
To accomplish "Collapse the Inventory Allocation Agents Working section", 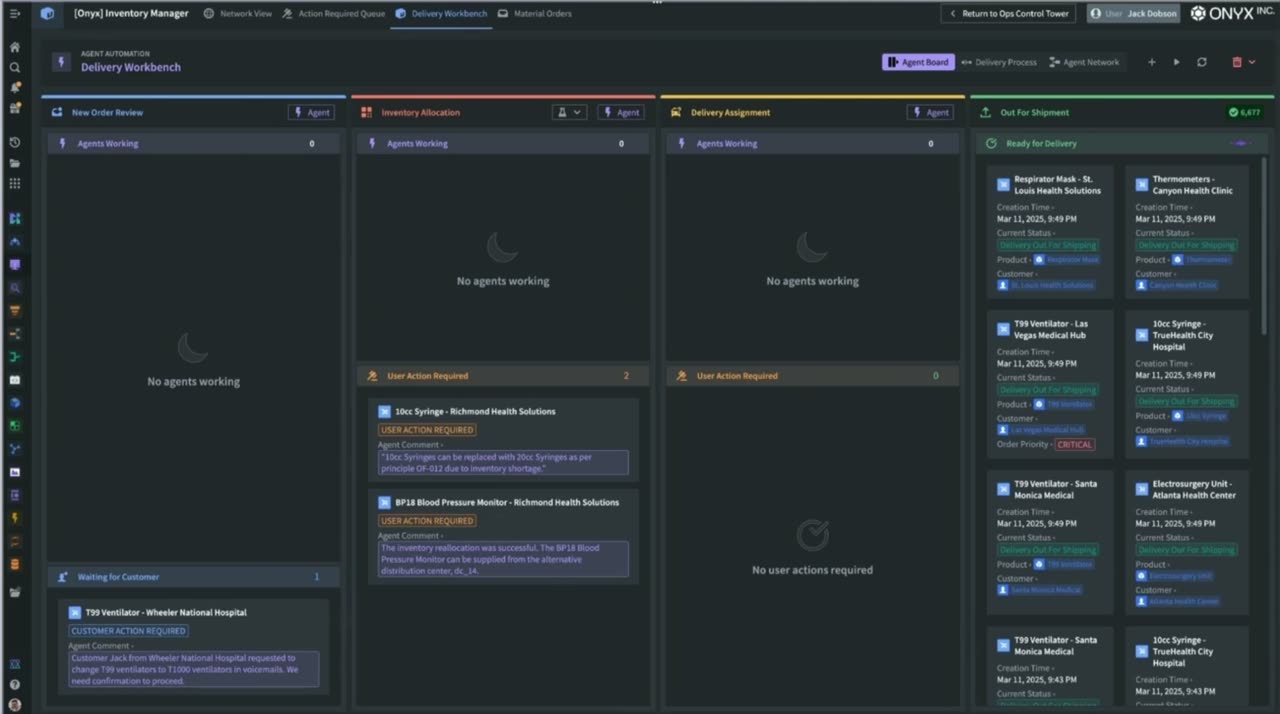I will 503,143.
